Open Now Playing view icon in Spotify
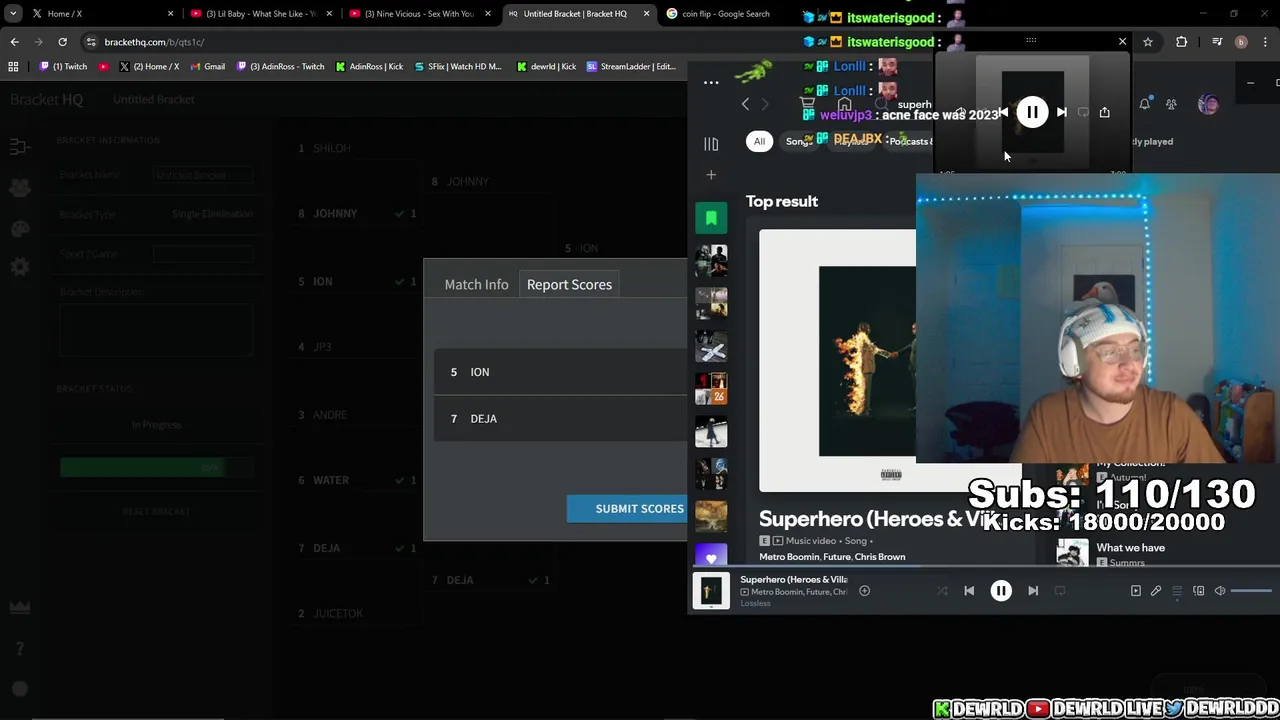The image size is (1280, 720). [1136, 591]
